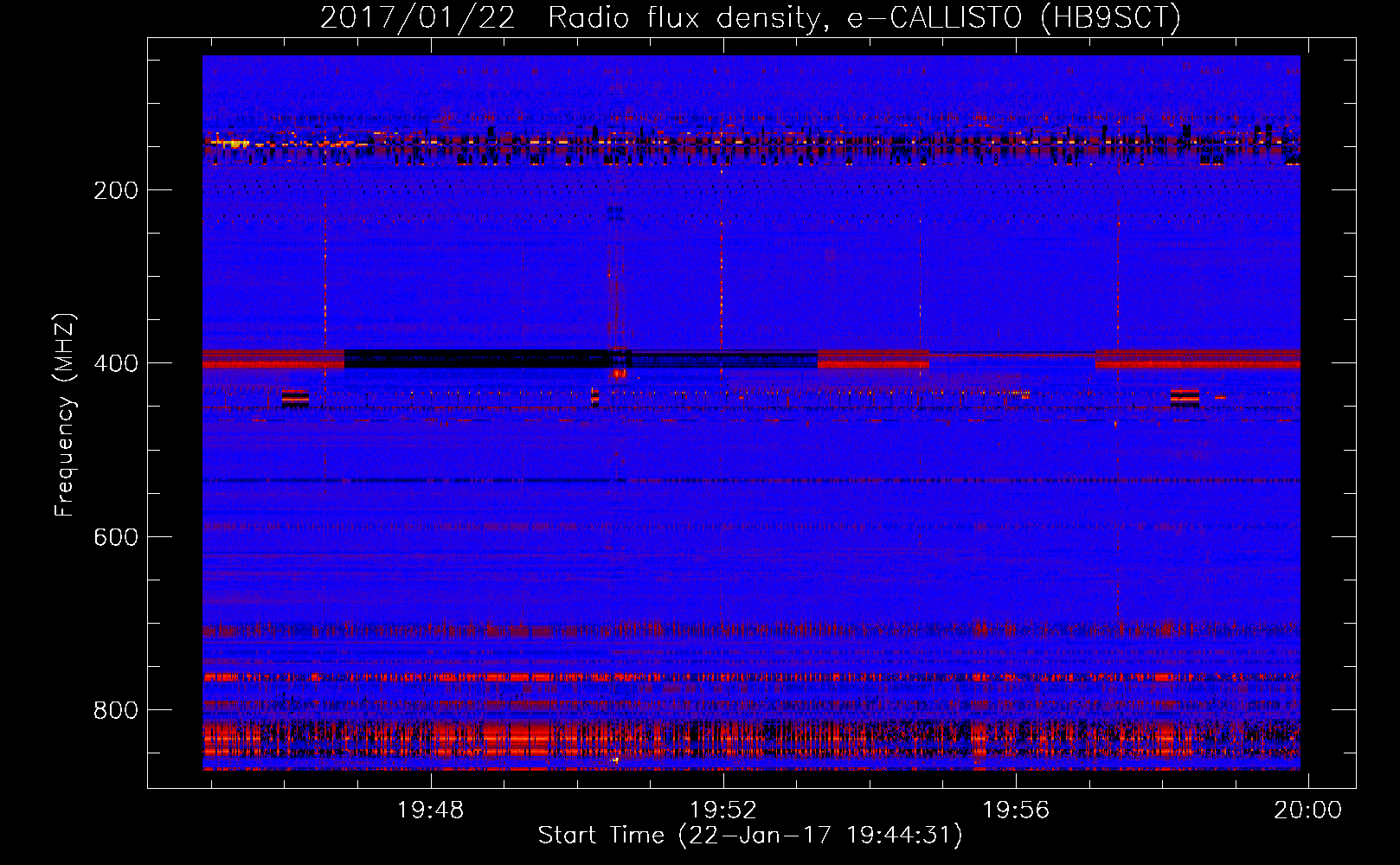The height and width of the screenshot is (865, 1400).
Task: Click the 20:00 time axis label
Action: pos(1307,811)
